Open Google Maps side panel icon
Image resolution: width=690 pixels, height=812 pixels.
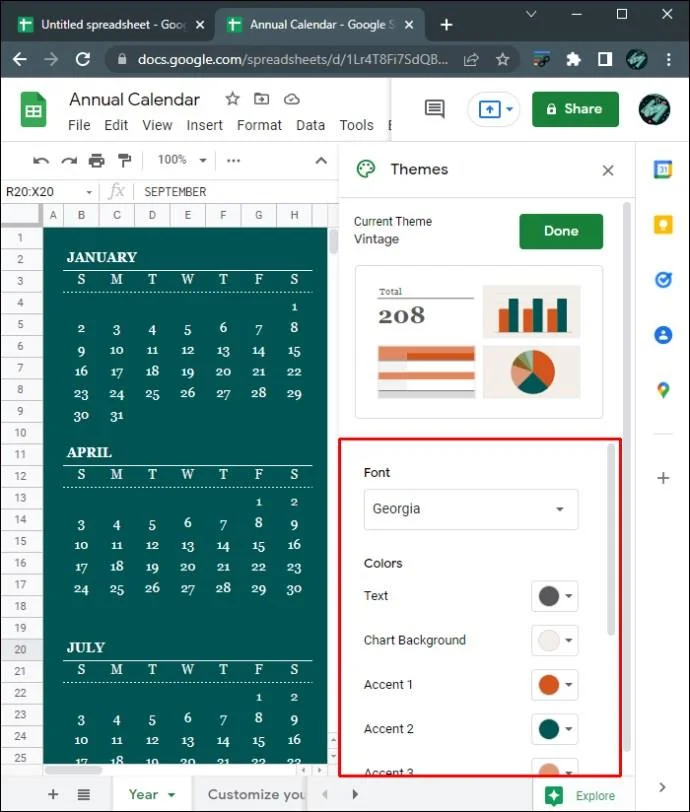664,390
